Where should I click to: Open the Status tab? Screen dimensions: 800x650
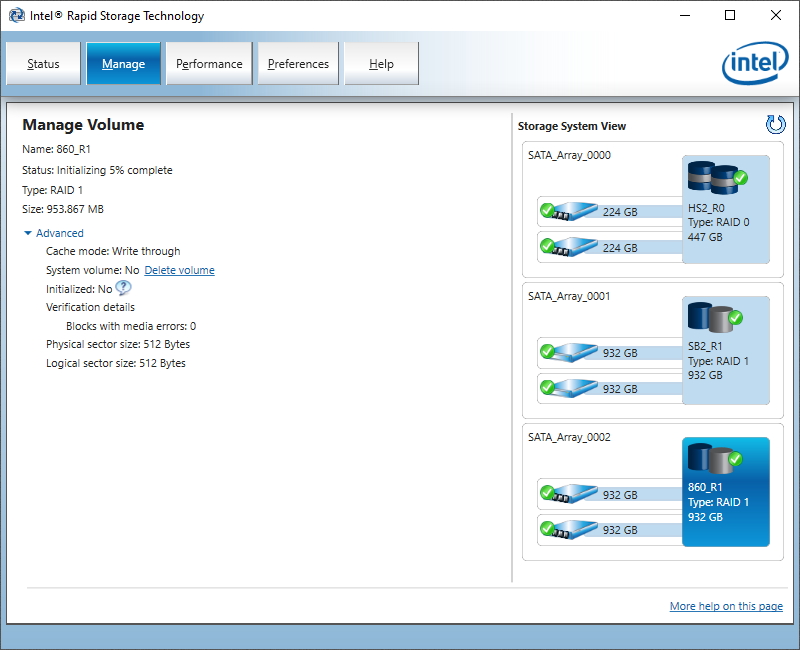43,64
